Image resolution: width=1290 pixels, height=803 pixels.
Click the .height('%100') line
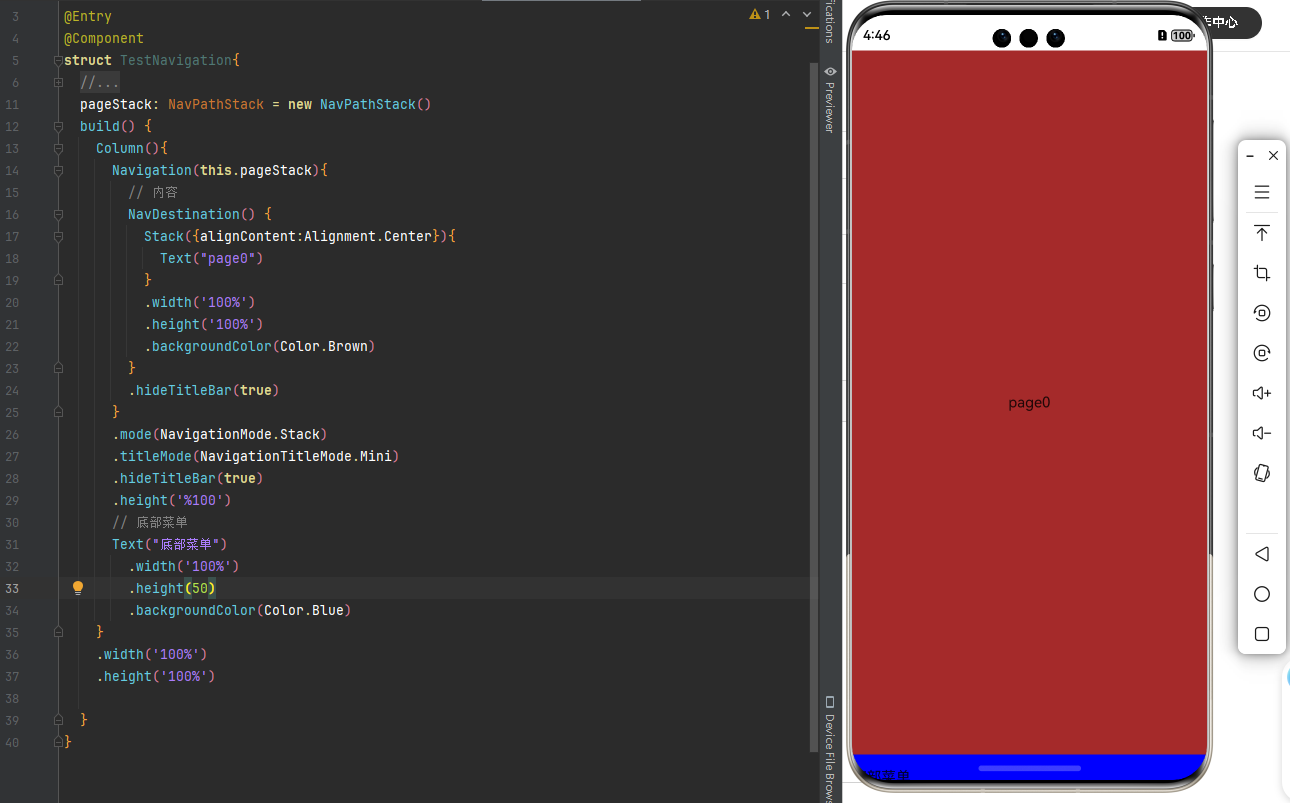point(172,500)
